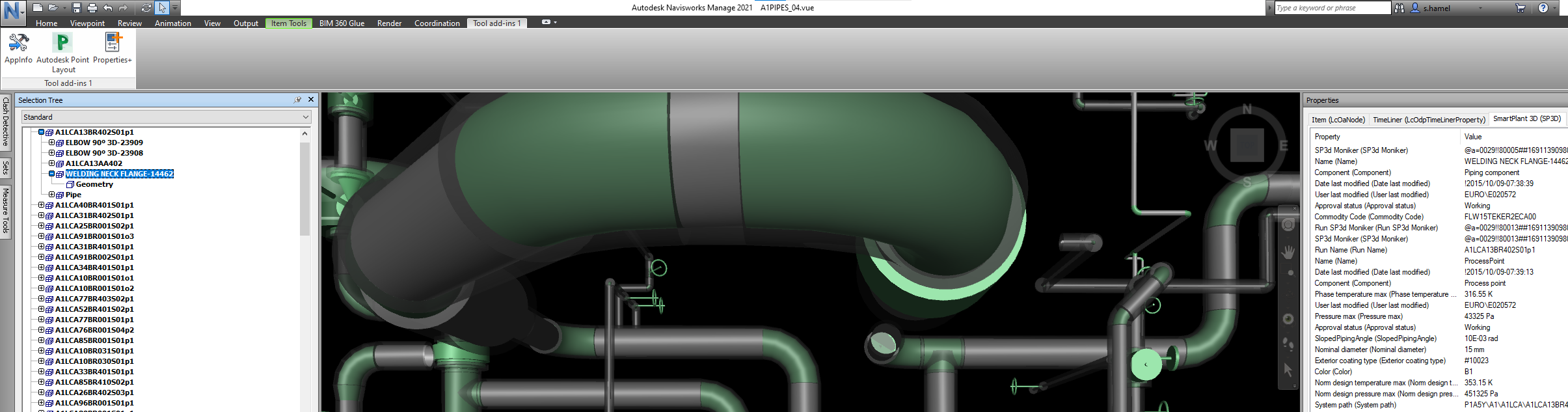The height and width of the screenshot is (412, 1568).
Task: Click the W compass direction on ViewCube
Action: point(1211,145)
